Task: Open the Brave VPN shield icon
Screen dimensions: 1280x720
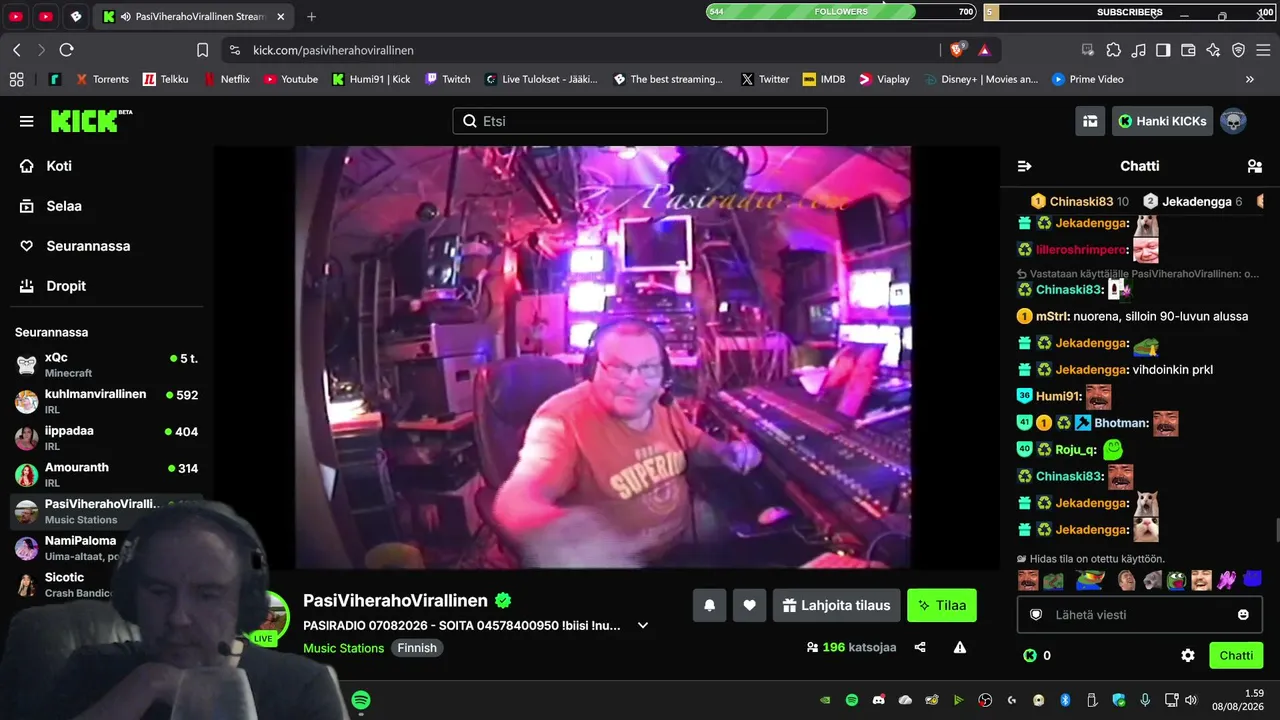Action: (1238, 50)
